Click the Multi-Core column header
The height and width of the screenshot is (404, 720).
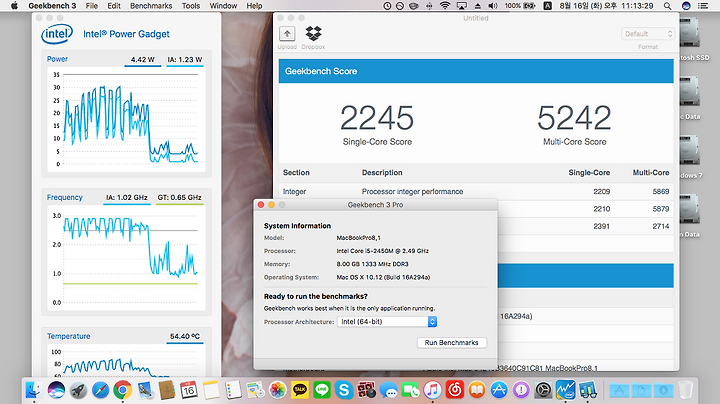pyautogui.click(x=651, y=173)
